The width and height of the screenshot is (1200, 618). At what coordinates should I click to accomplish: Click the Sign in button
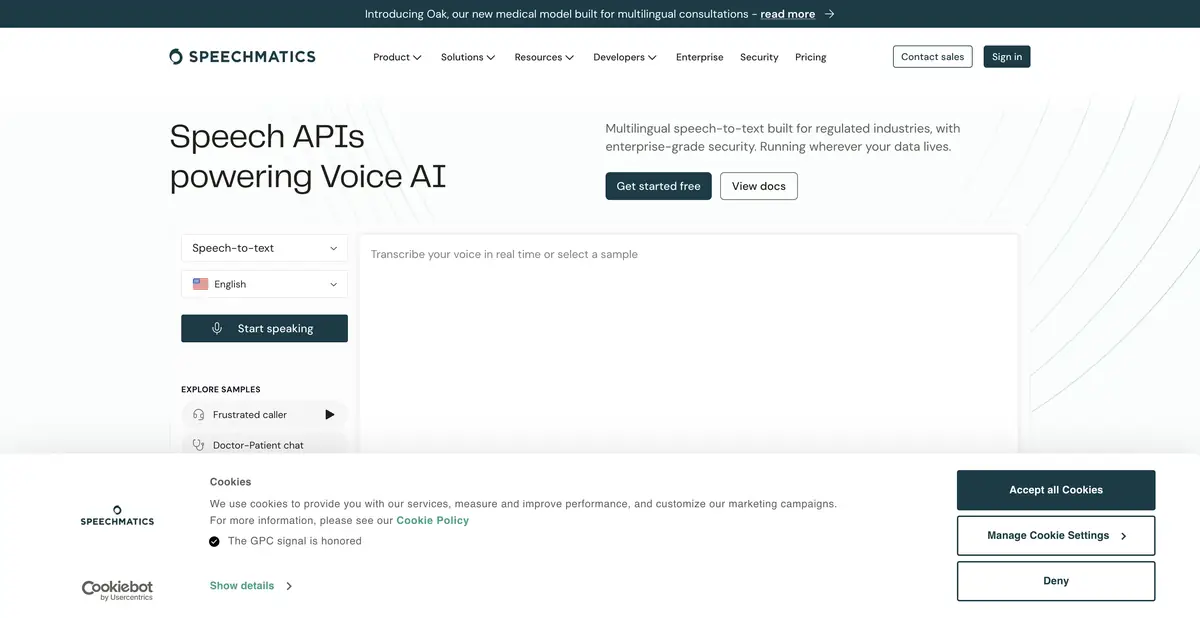[1007, 57]
